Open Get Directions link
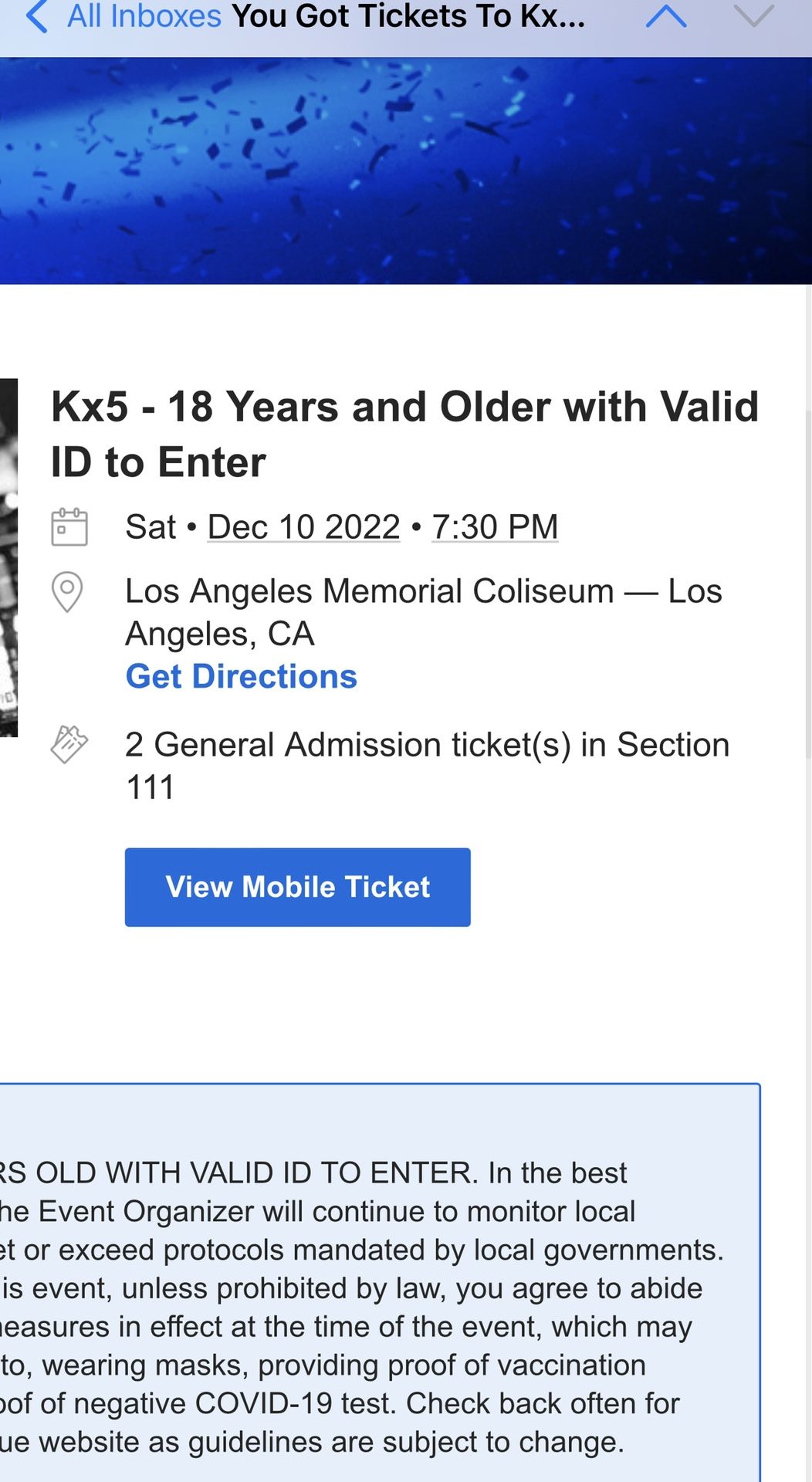This screenshot has height=1482, width=812. tap(242, 676)
